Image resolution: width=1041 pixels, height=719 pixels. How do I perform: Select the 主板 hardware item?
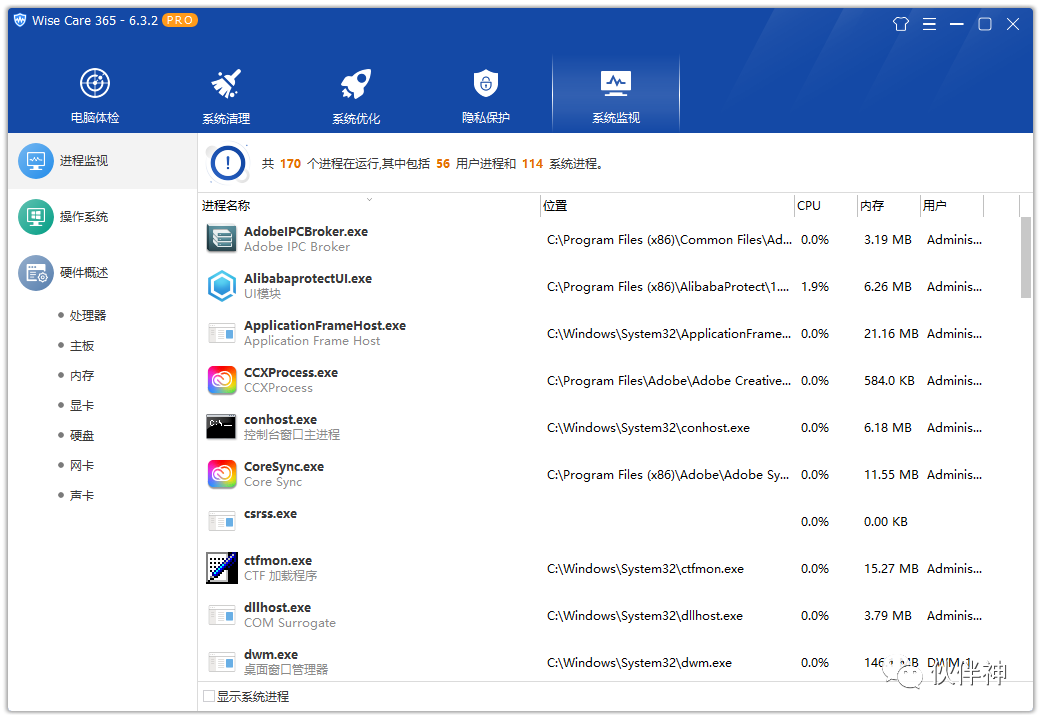pos(82,345)
